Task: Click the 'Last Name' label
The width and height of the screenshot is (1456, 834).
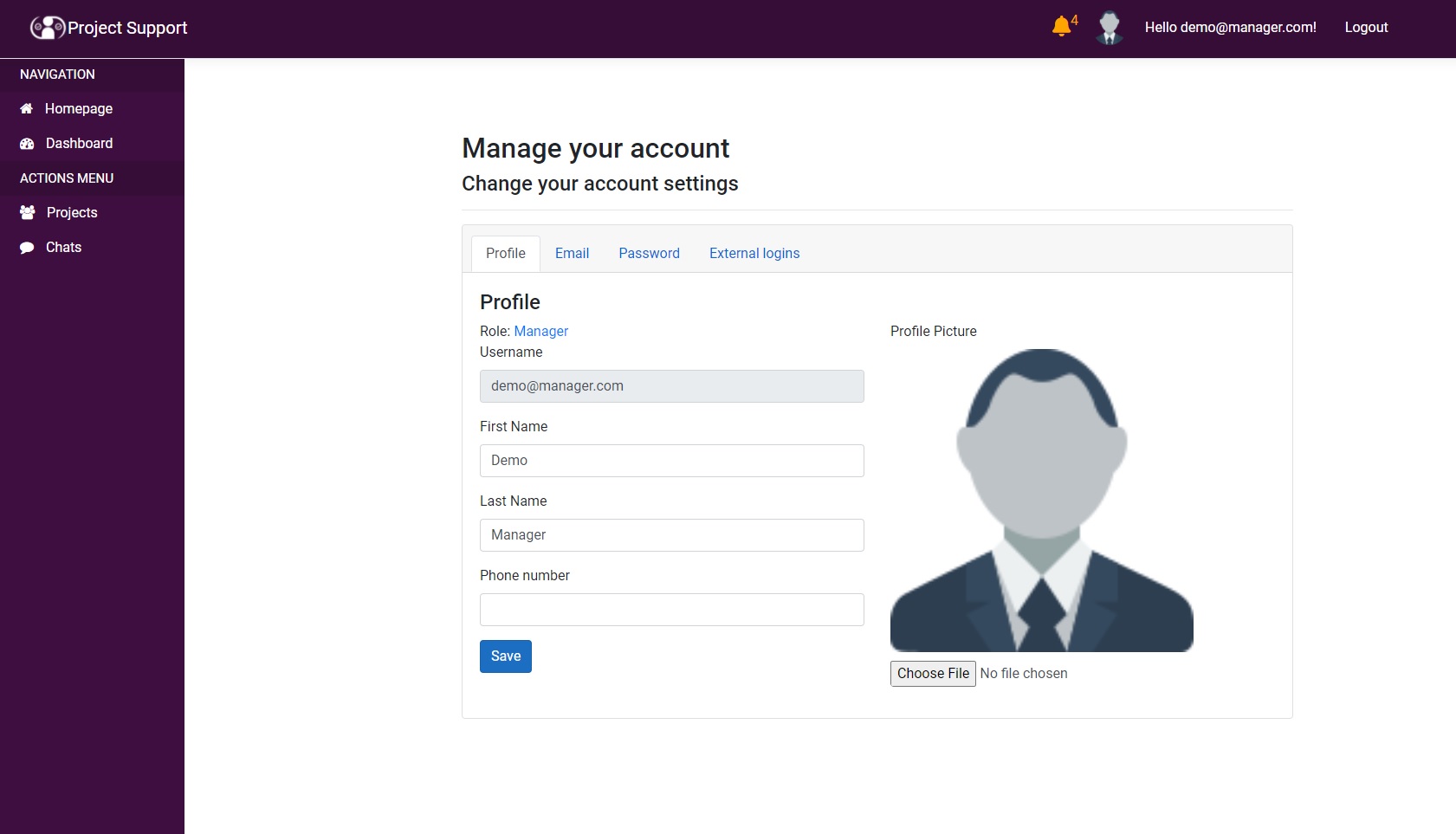Action: click(514, 501)
